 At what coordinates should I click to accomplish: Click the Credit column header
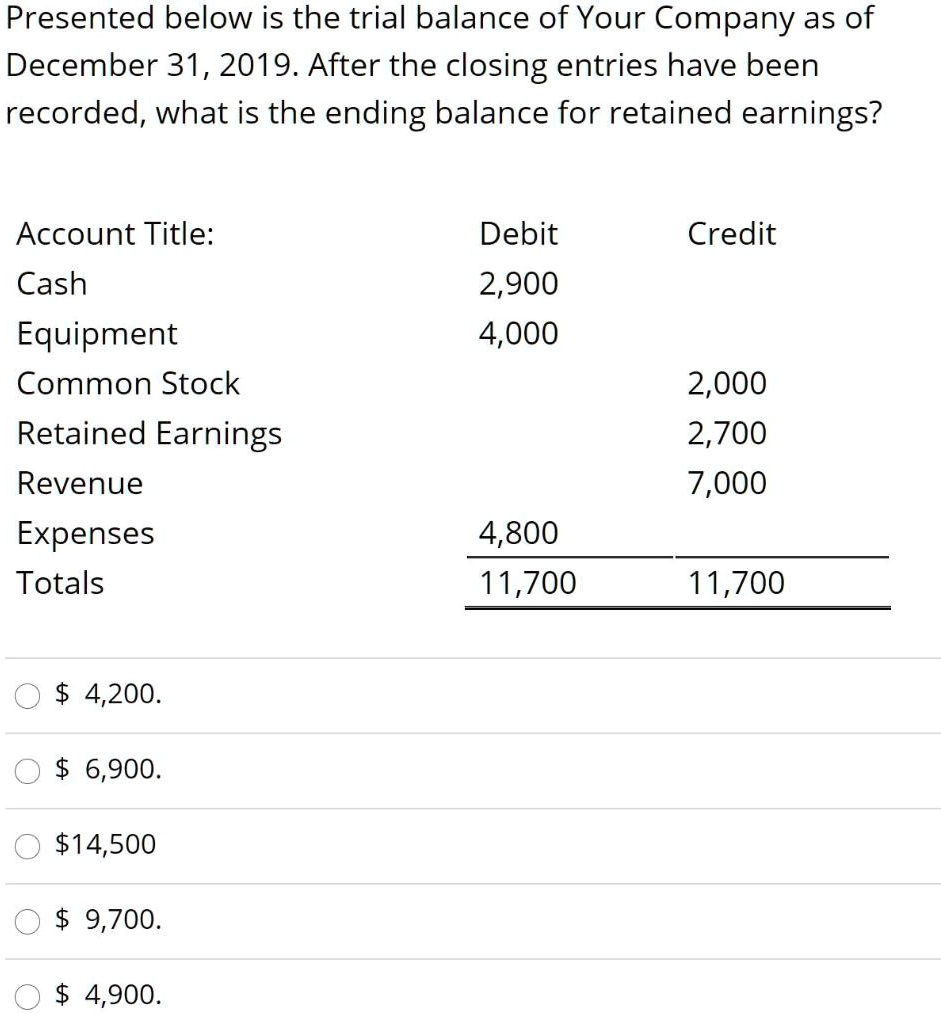point(732,234)
